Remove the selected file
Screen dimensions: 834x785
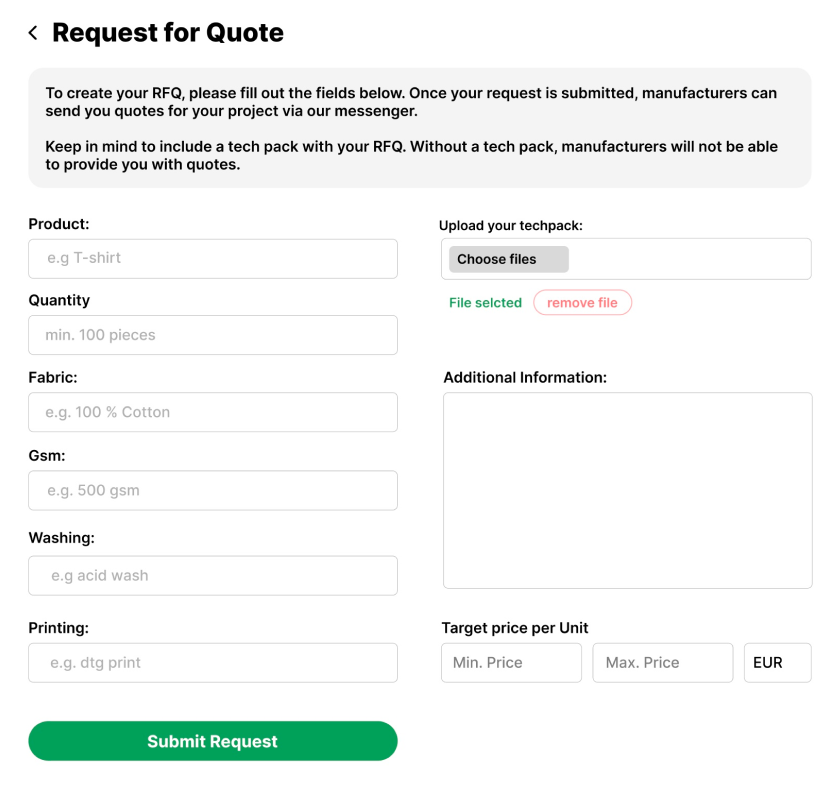(582, 303)
